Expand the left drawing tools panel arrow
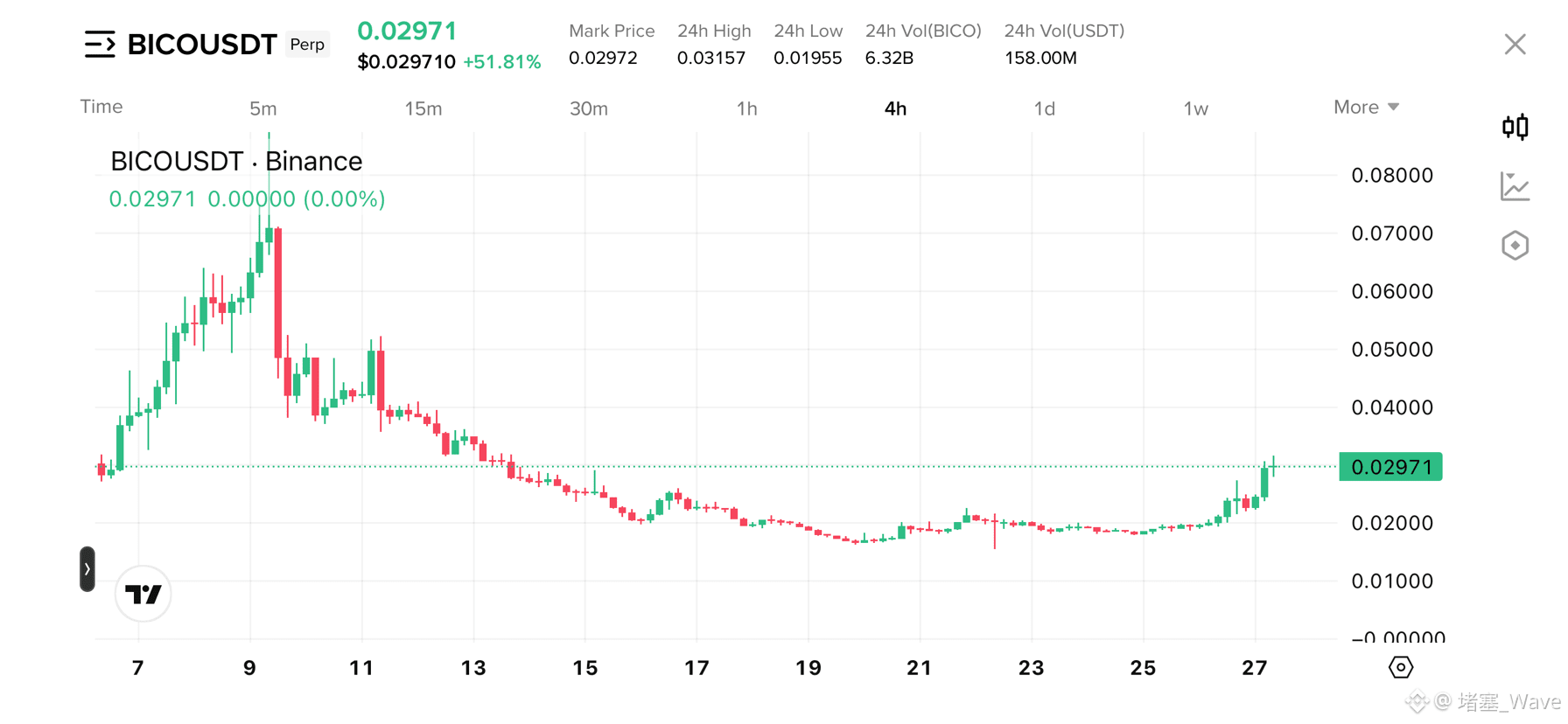The height and width of the screenshot is (724, 1568). (x=87, y=569)
